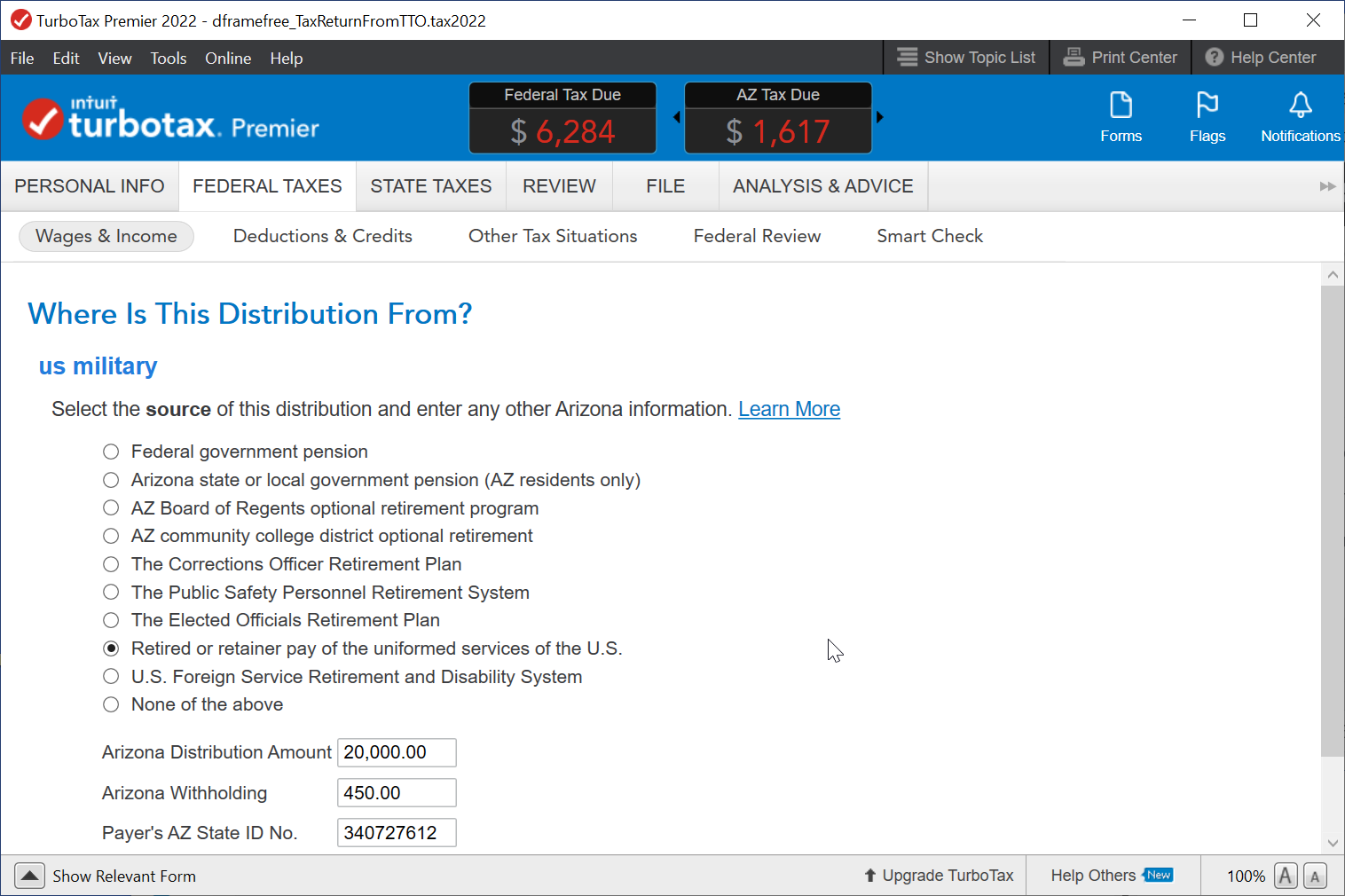Image resolution: width=1345 pixels, height=896 pixels.
Task: Go to Wages & Income section
Action: tap(106, 236)
